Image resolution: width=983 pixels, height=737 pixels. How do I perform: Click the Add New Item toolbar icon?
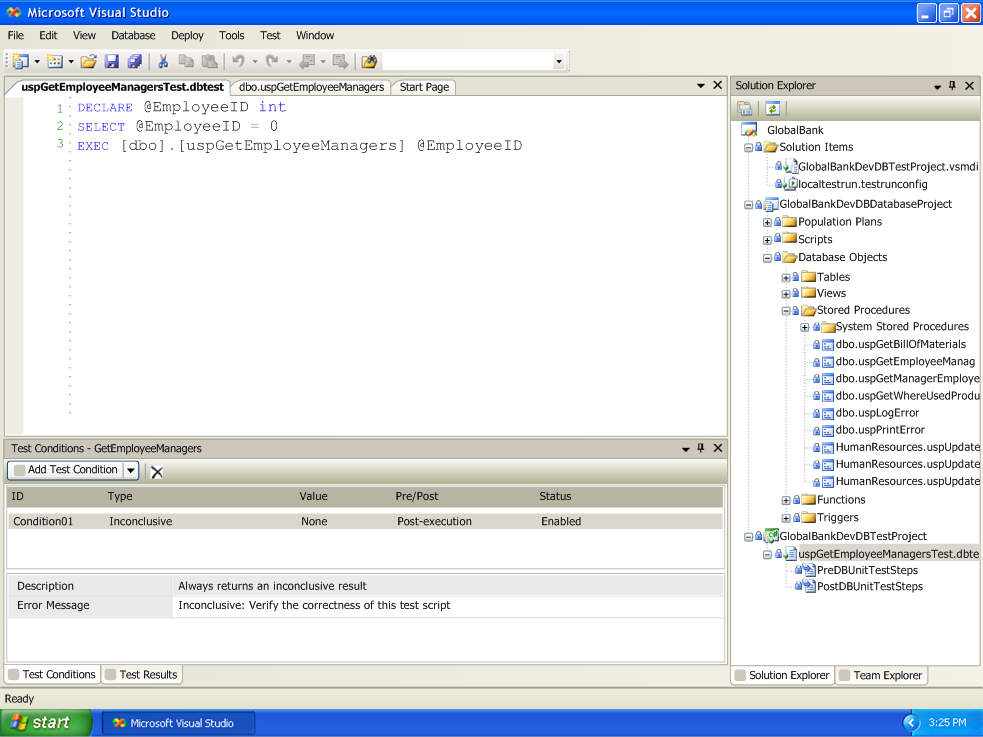(x=55, y=61)
